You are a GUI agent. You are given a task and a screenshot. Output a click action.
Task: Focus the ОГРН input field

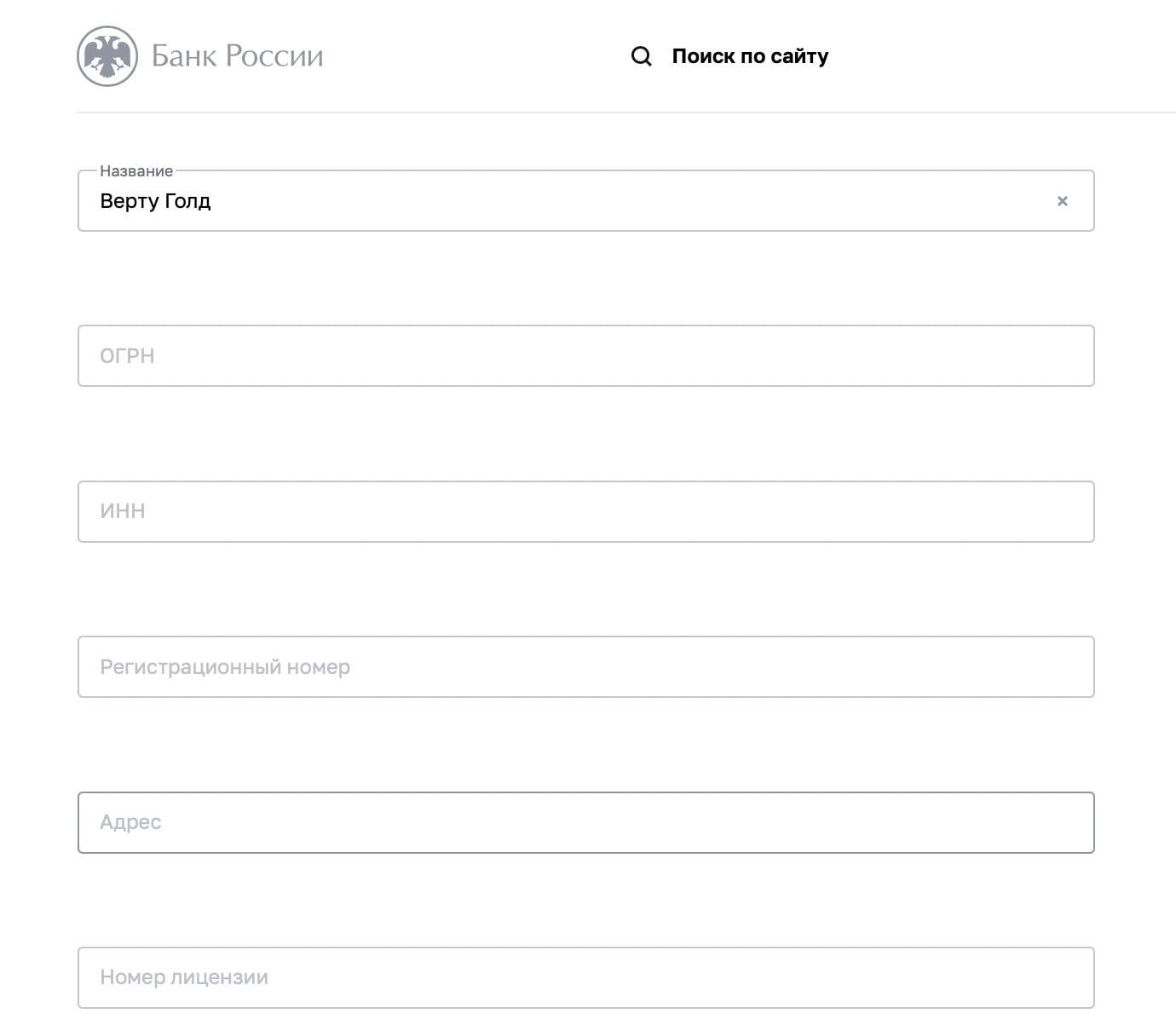(586, 356)
